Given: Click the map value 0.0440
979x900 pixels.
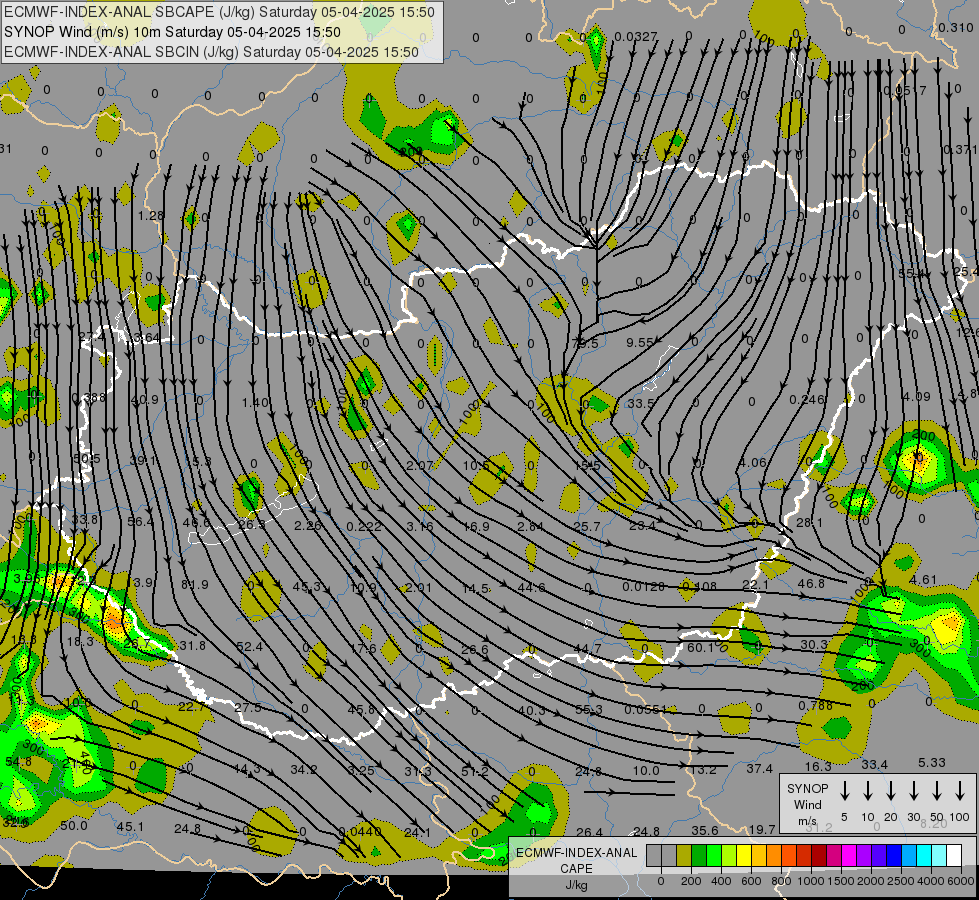Looking at the screenshot, I should pos(360,832).
